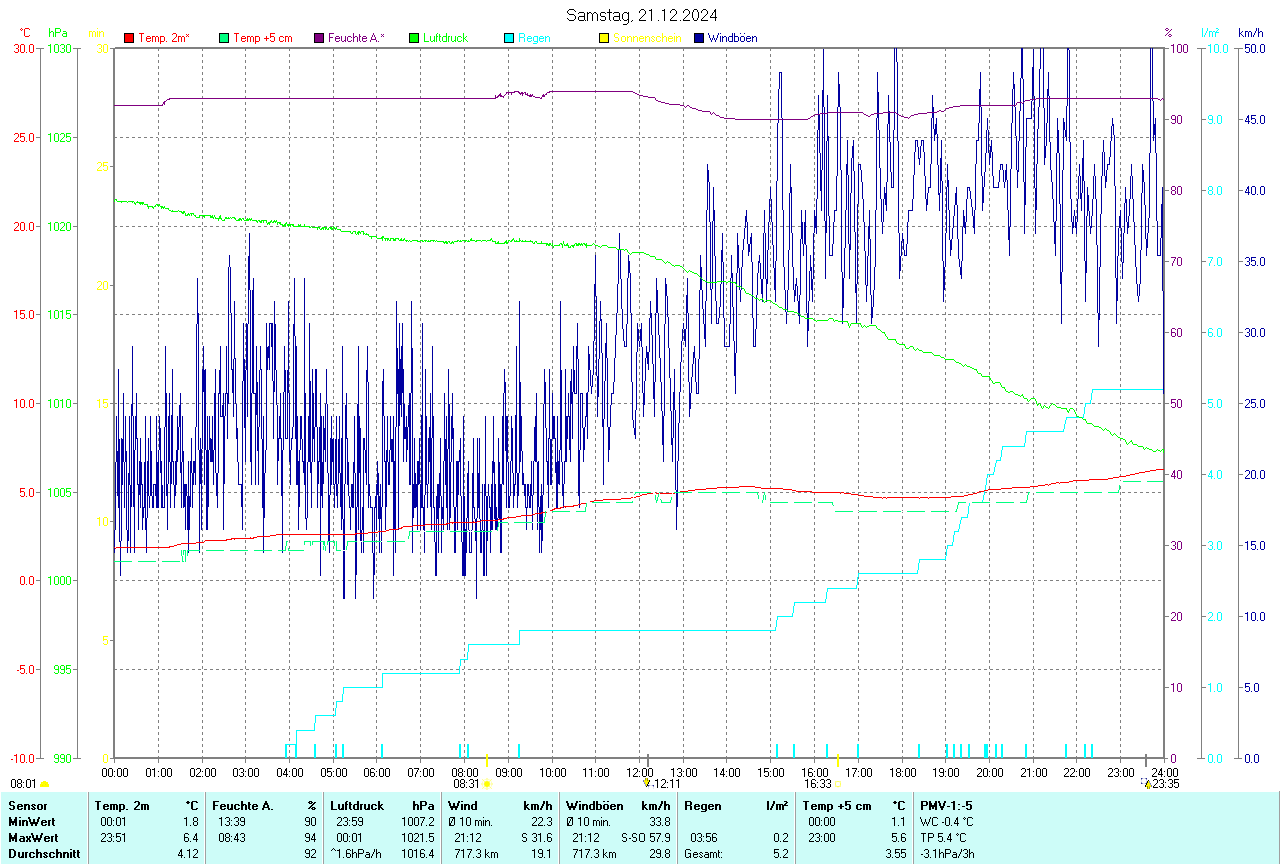Click the average gust value 29.8
Image resolution: width=1280 pixels, height=864 pixels.
click(659, 854)
